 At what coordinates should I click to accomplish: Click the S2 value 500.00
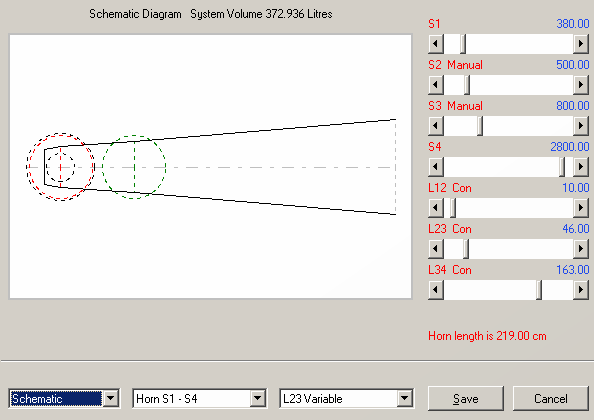point(572,65)
